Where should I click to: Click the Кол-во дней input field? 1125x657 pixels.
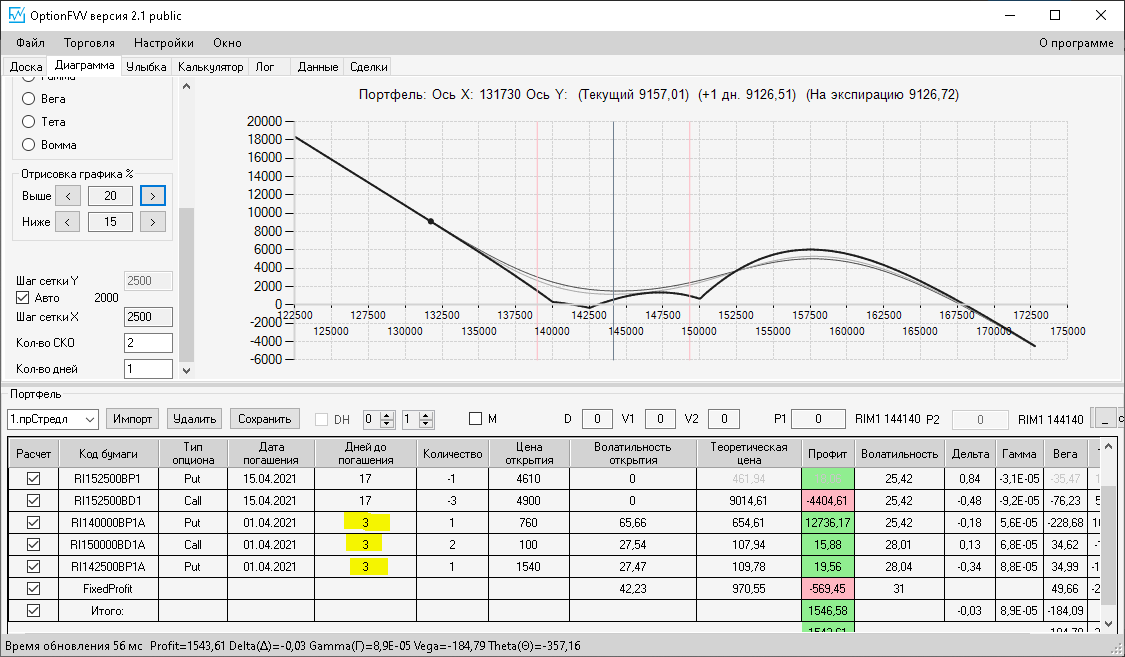(x=149, y=369)
